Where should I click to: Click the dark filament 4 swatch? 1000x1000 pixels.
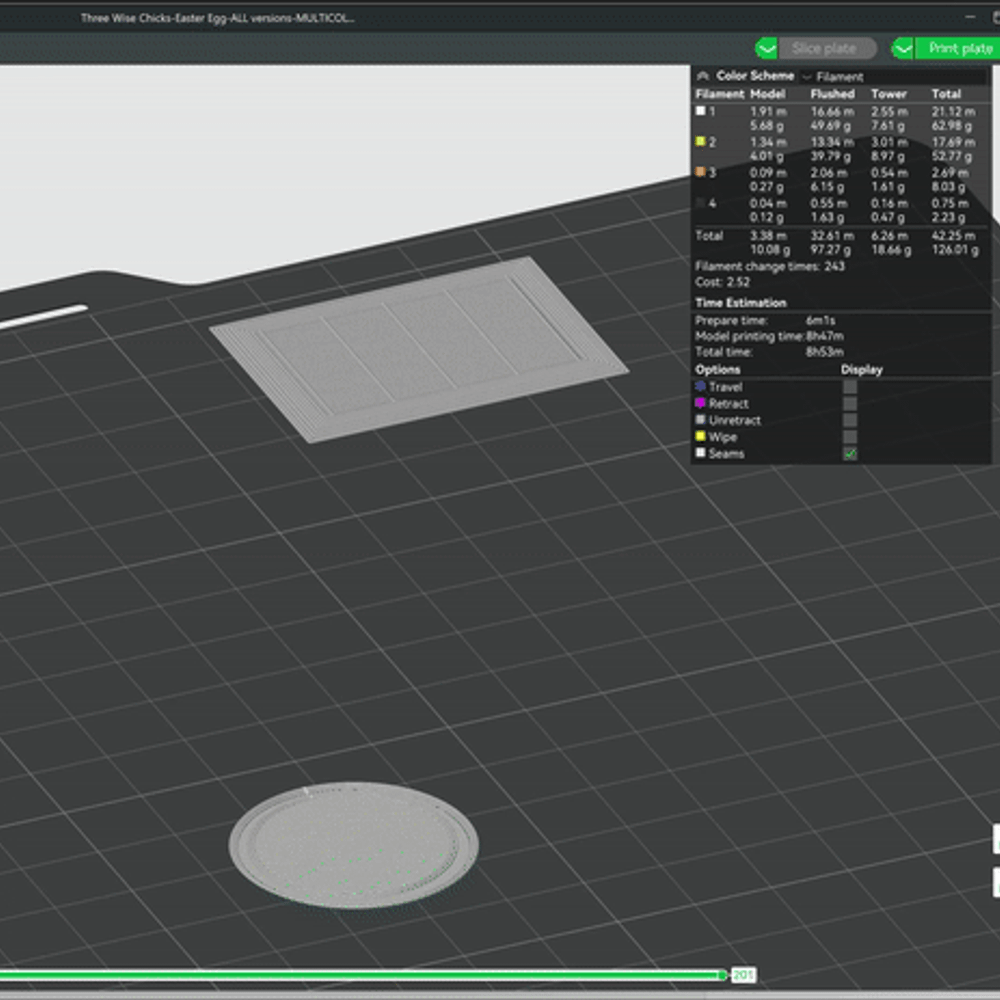pyautogui.click(x=700, y=203)
